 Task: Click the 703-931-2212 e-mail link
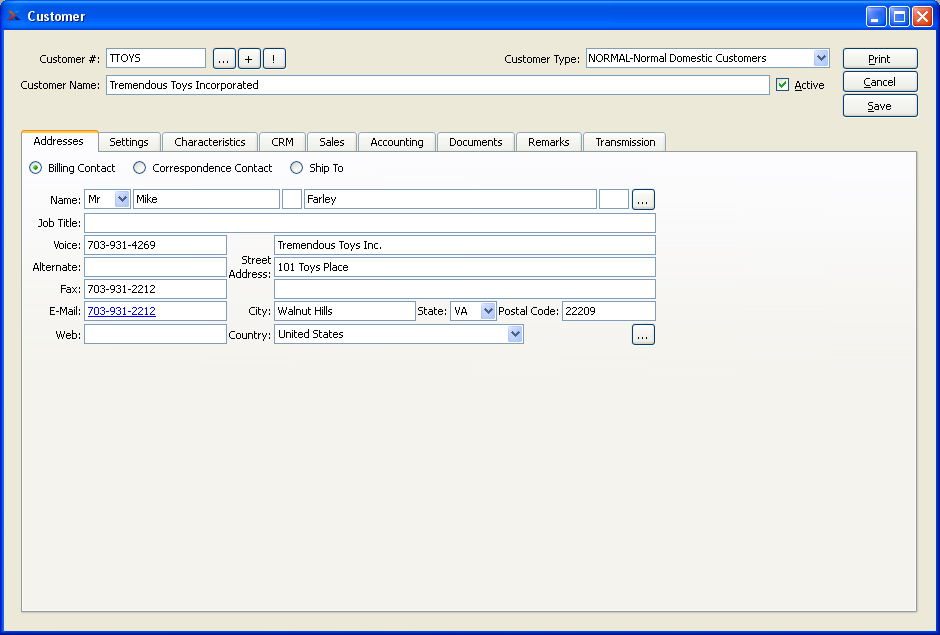(122, 311)
